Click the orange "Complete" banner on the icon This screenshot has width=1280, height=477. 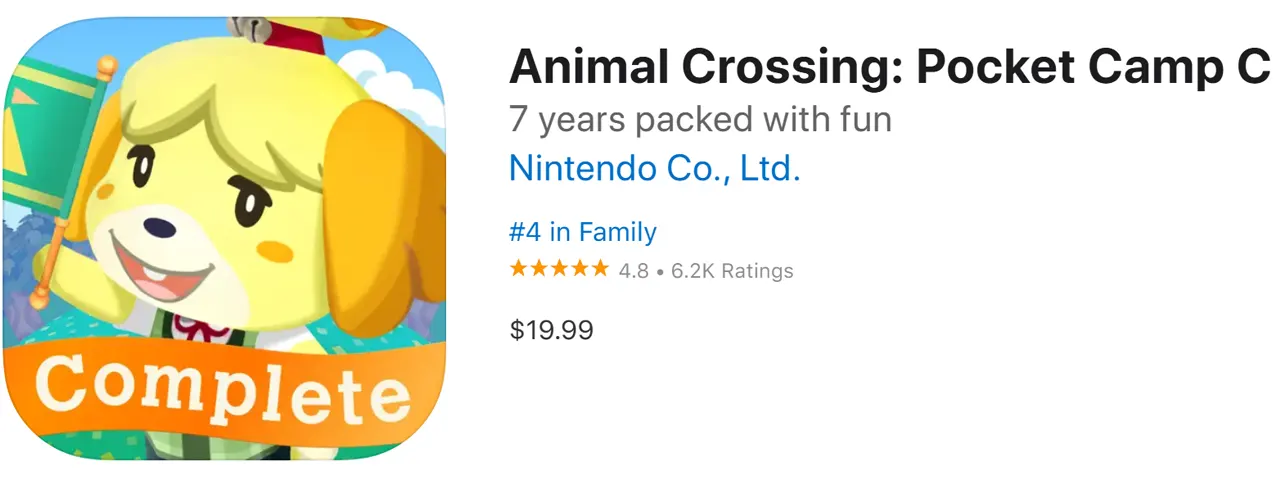coord(224,388)
